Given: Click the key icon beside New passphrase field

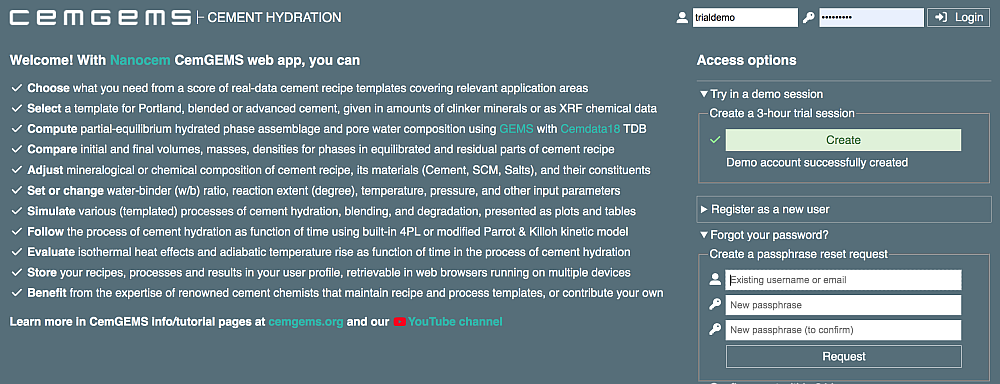Looking at the screenshot, I should pos(715,304).
